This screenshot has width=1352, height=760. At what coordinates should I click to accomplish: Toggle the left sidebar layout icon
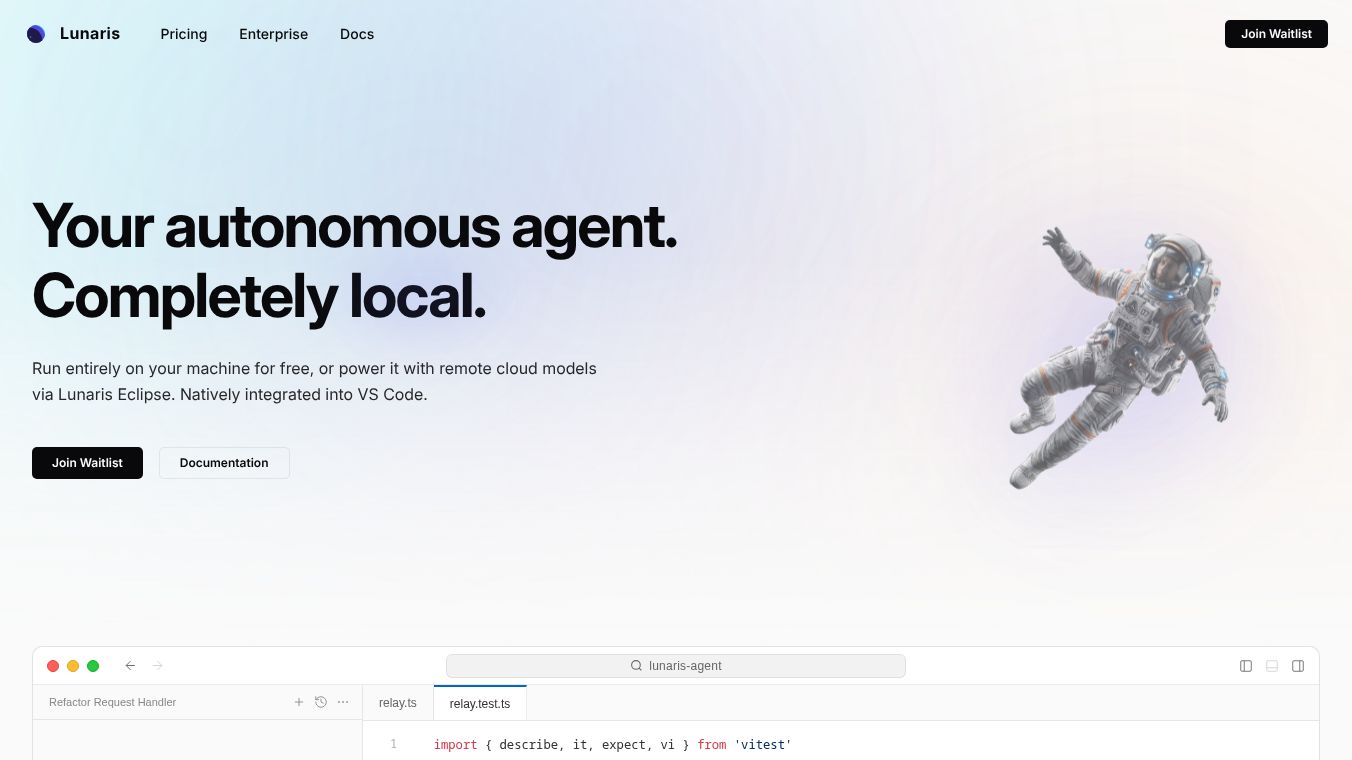(x=1246, y=666)
